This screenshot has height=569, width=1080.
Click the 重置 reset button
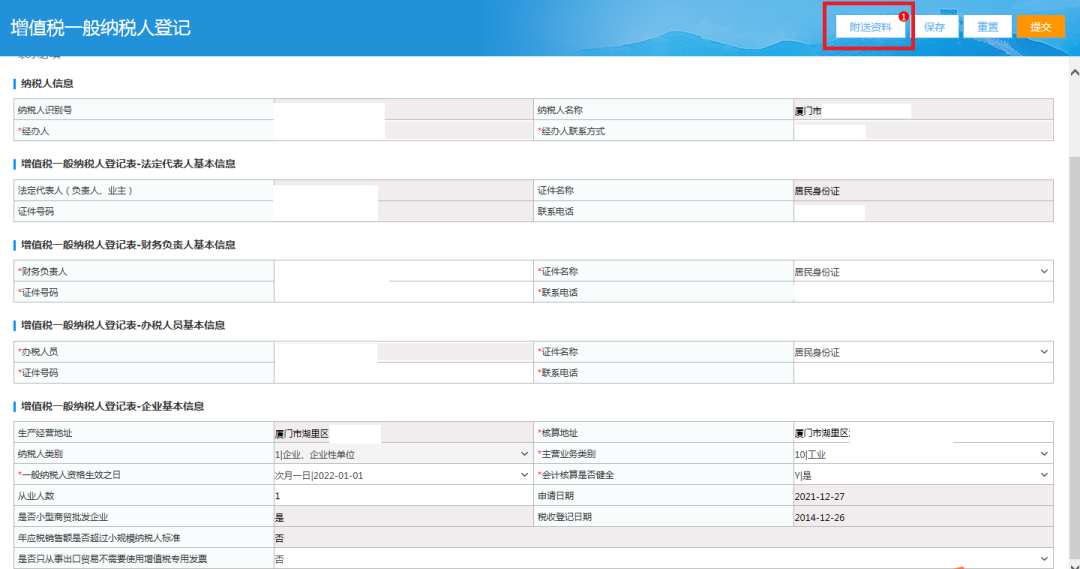[987, 27]
